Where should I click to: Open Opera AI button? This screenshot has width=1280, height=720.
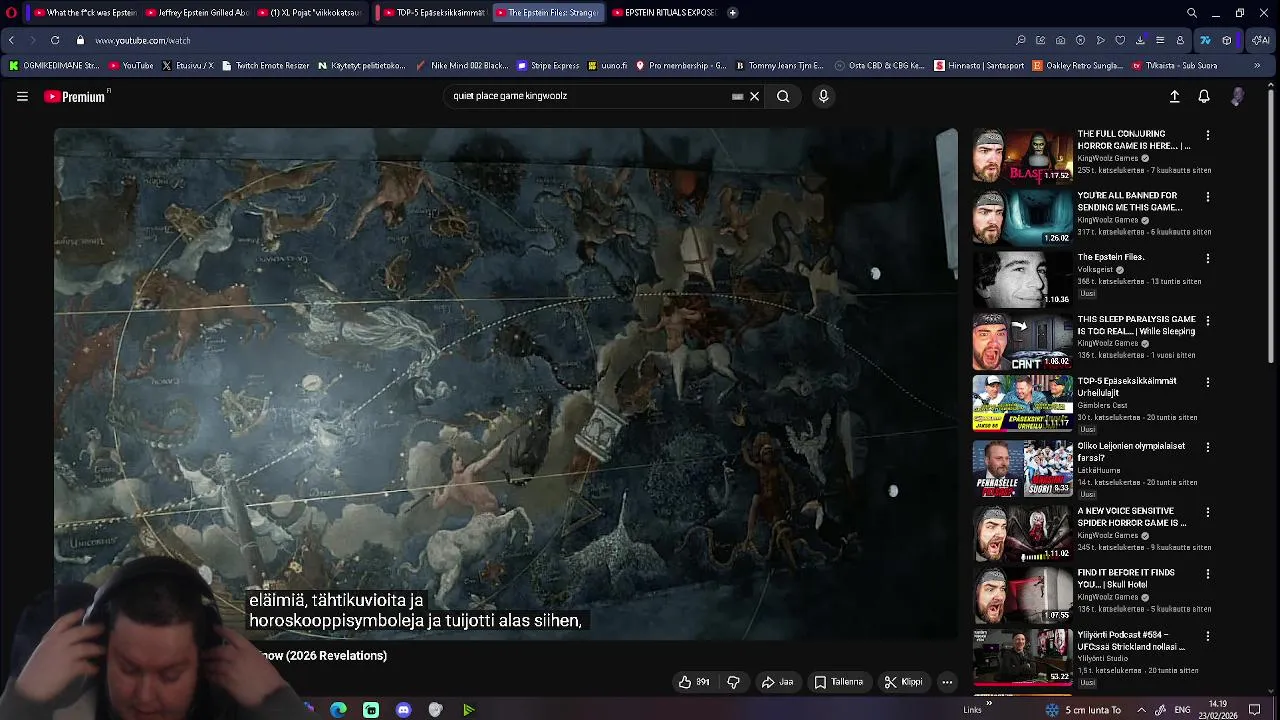click(x=1261, y=40)
